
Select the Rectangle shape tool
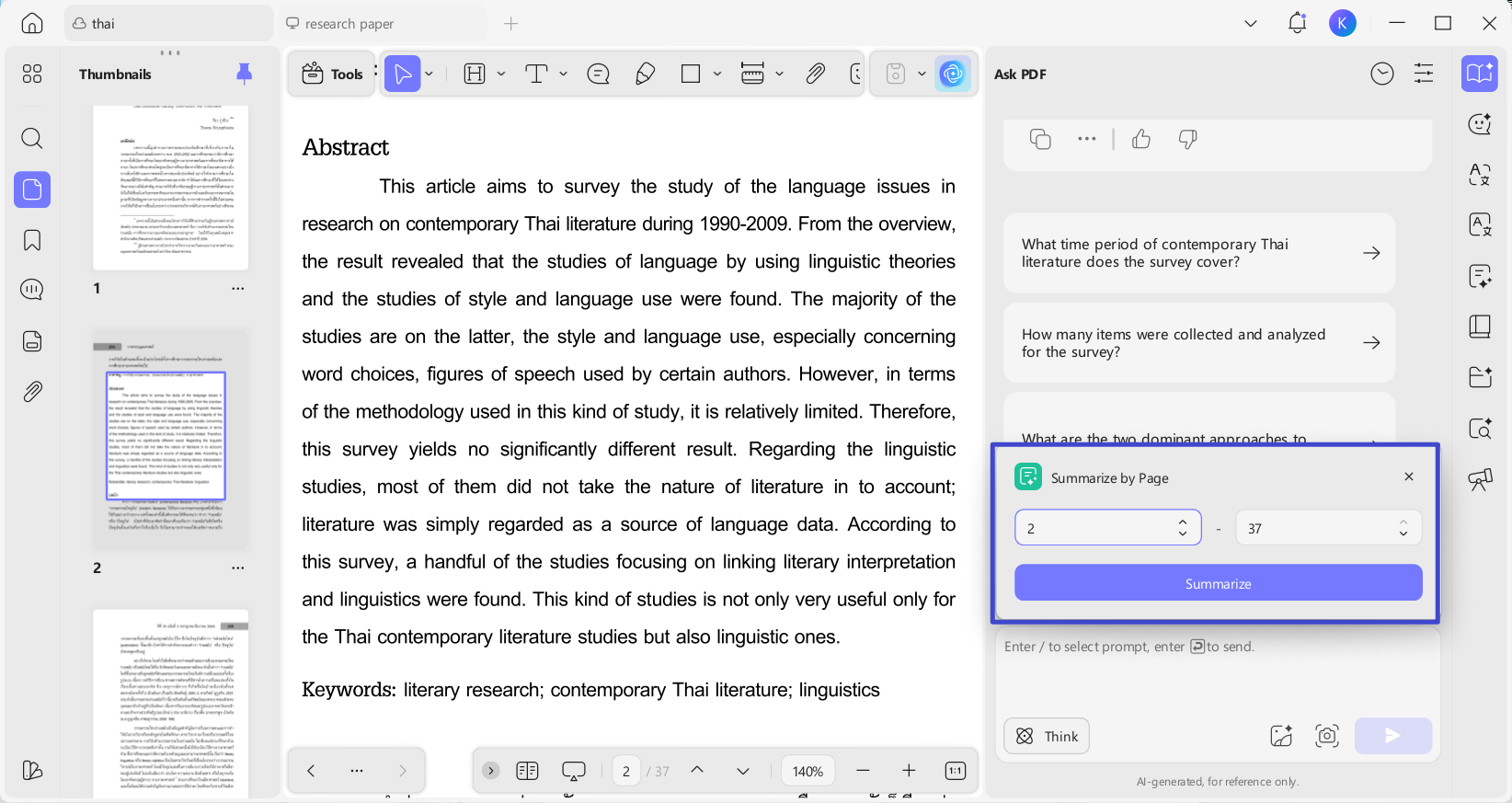tap(691, 74)
